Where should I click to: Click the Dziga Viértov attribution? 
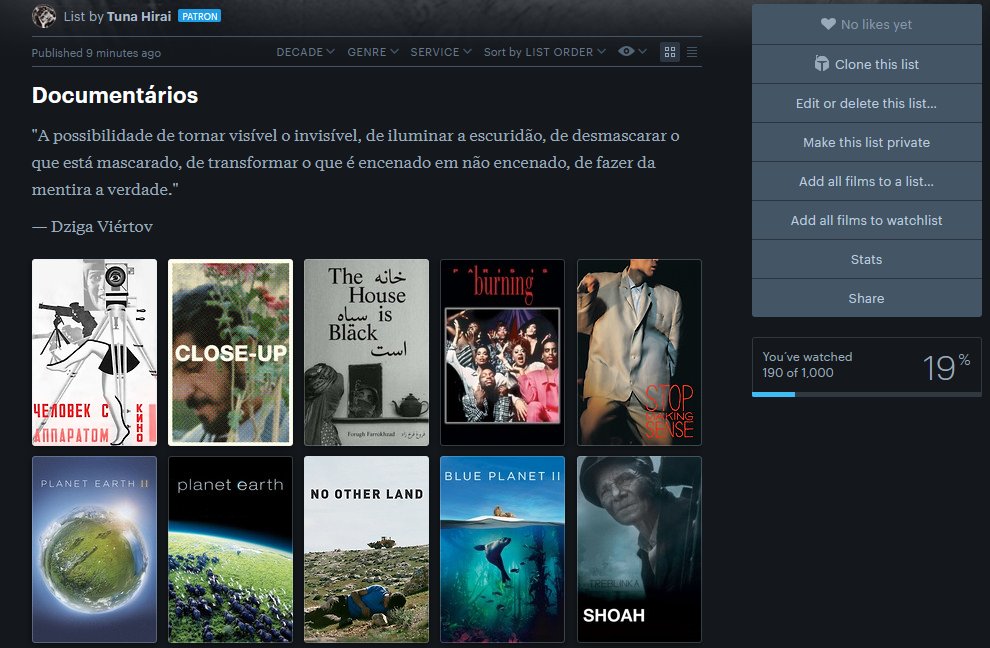(92, 226)
